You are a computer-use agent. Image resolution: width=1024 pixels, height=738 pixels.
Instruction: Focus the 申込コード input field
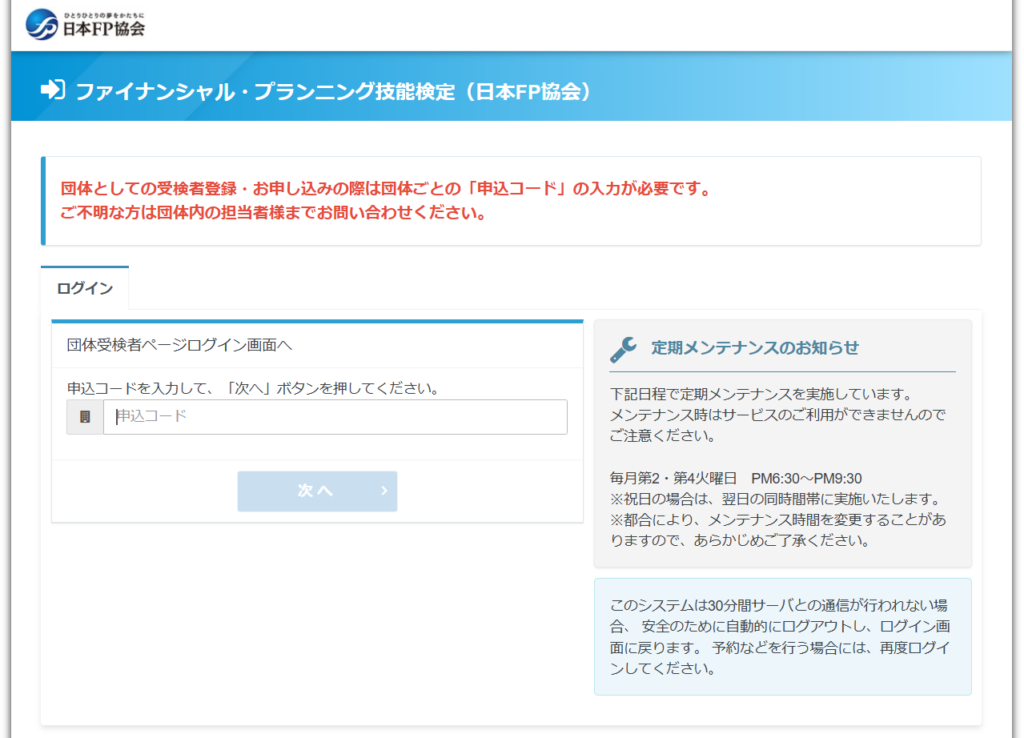tap(335, 417)
